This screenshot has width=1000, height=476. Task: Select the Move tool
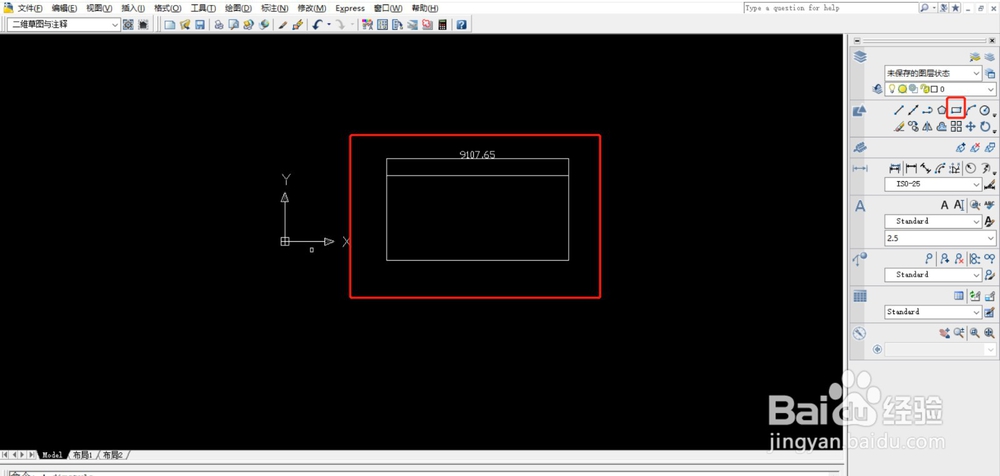(971, 126)
